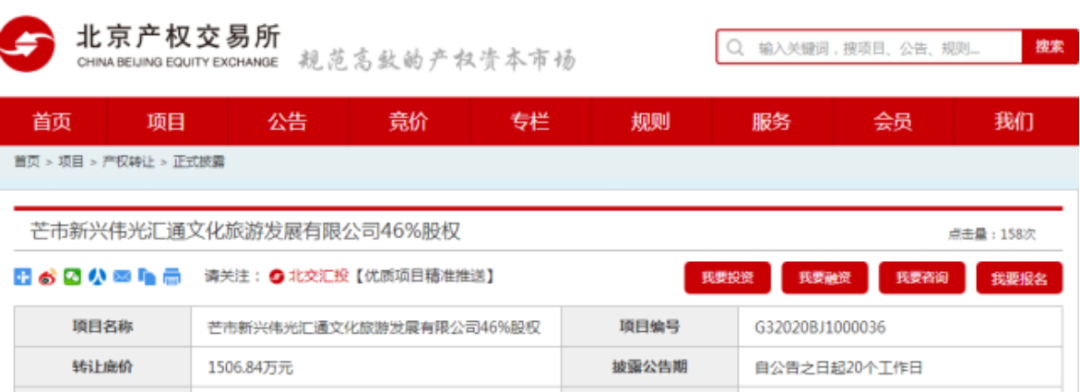The image size is (1080, 392).
Task: Share to Weibo via red icon
Action: (x=48, y=277)
